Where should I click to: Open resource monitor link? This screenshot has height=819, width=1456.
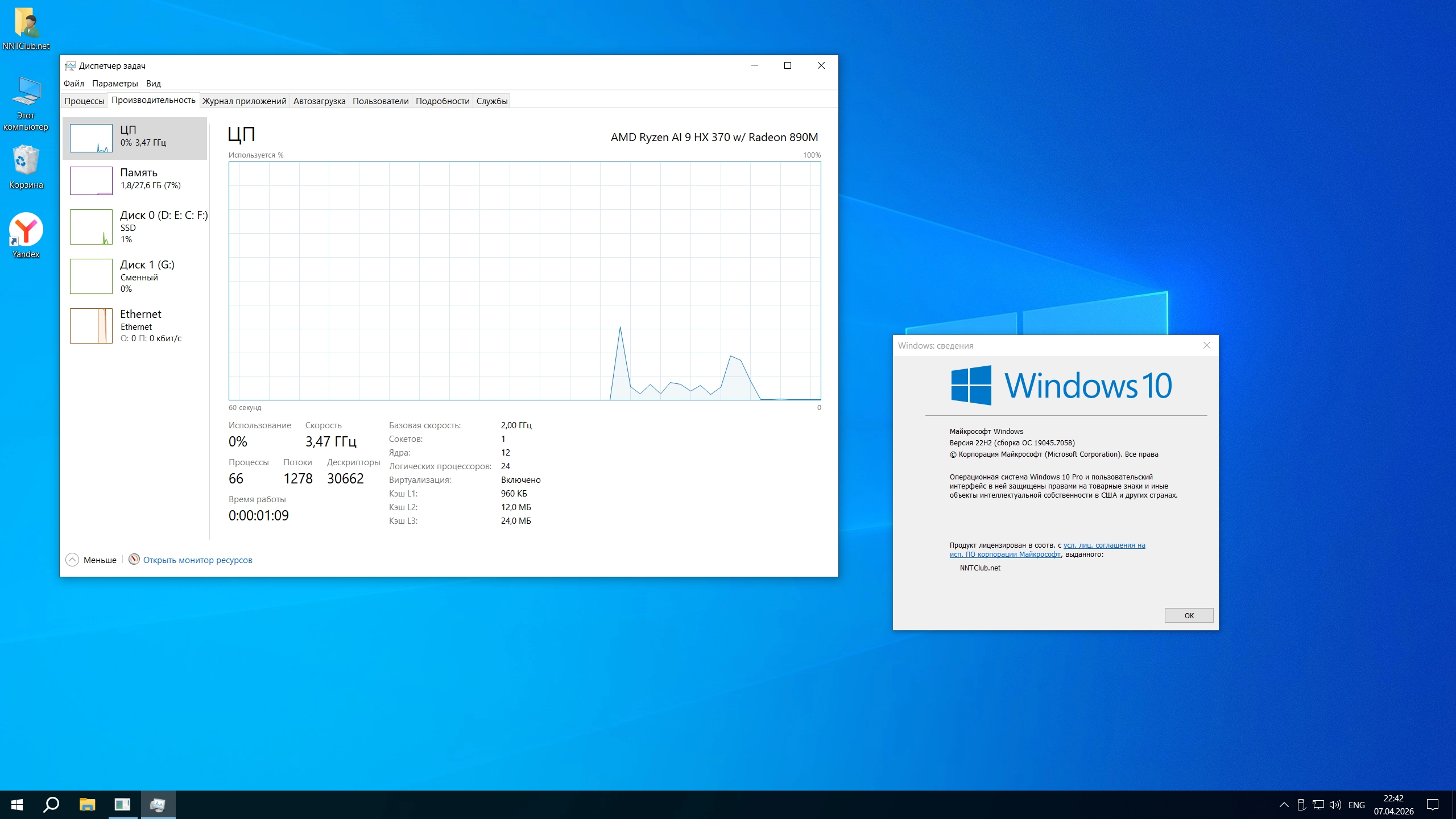pyautogui.click(x=197, y=560)
